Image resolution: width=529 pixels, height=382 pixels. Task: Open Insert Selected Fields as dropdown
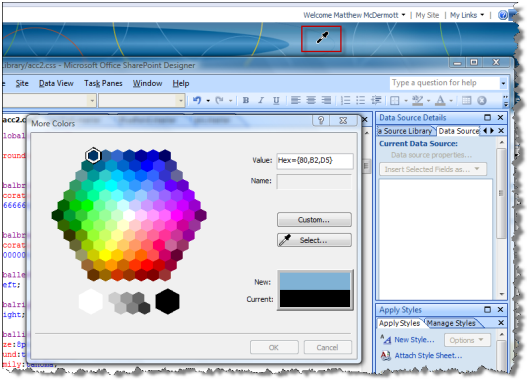tap(433, 169)
